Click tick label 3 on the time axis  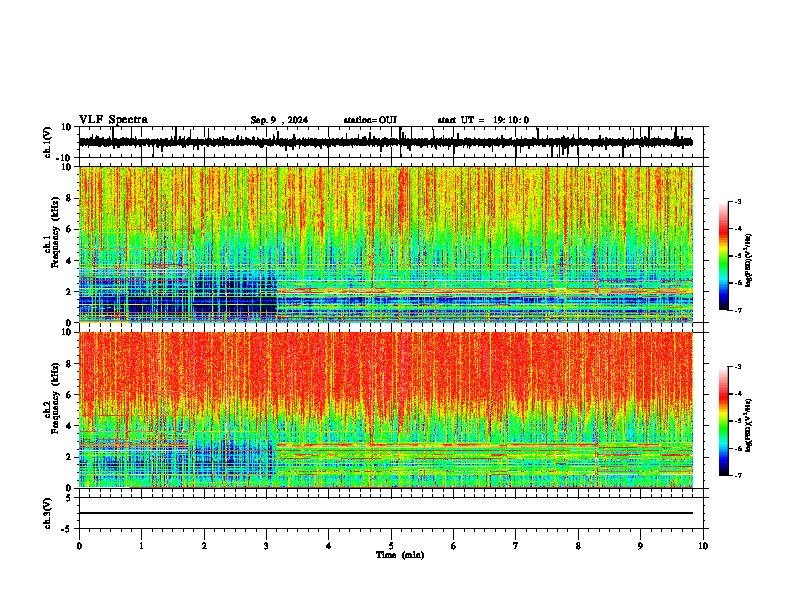(266, 546)
